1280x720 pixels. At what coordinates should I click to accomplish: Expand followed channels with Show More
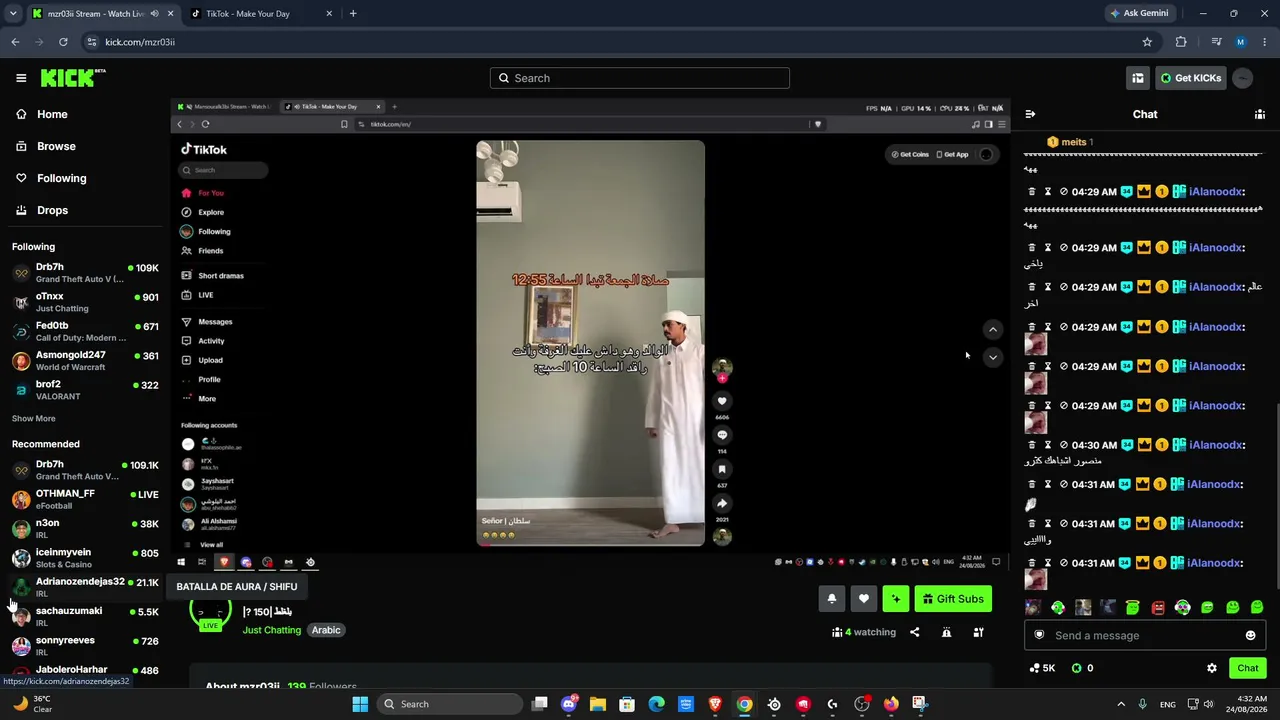coord(34,418)
